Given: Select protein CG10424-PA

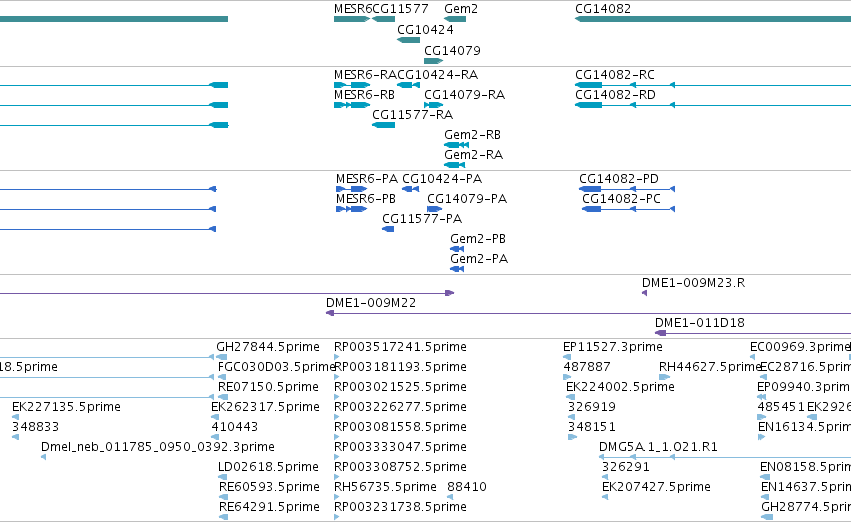Looking at the screenshot, I should [442, 179].
